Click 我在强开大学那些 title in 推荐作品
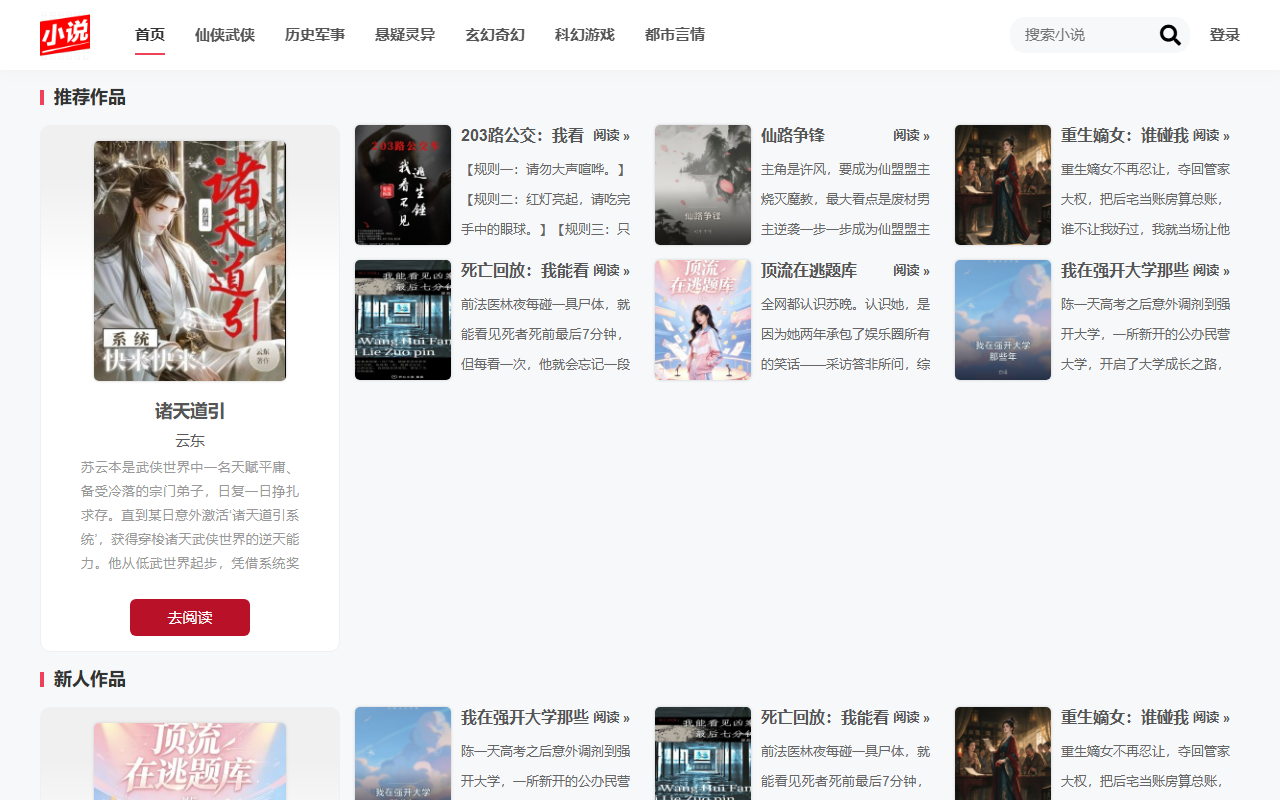 [1125, 270]
